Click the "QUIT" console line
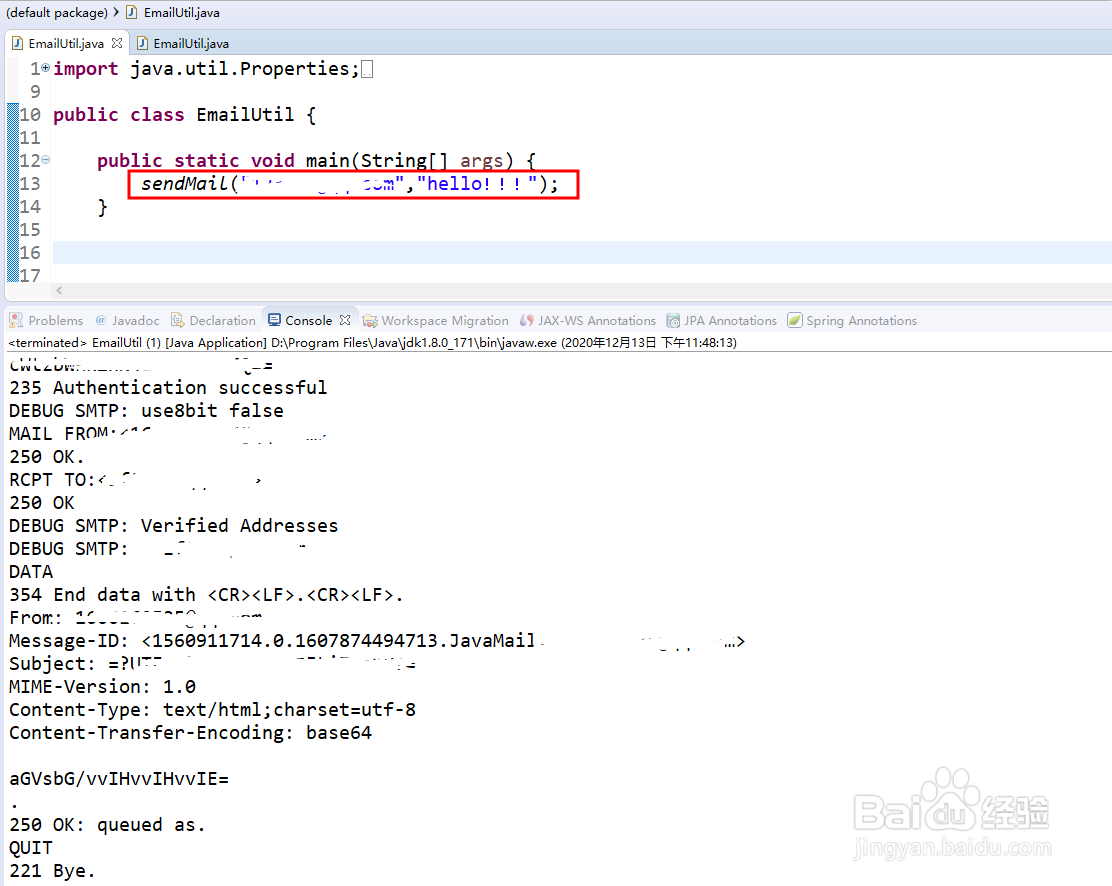Viewport: 1112px width, 886px height. coord(30,848)
